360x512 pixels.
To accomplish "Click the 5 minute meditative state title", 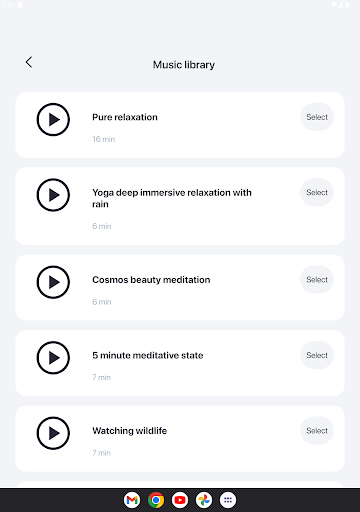I will [x=148, y=355].
